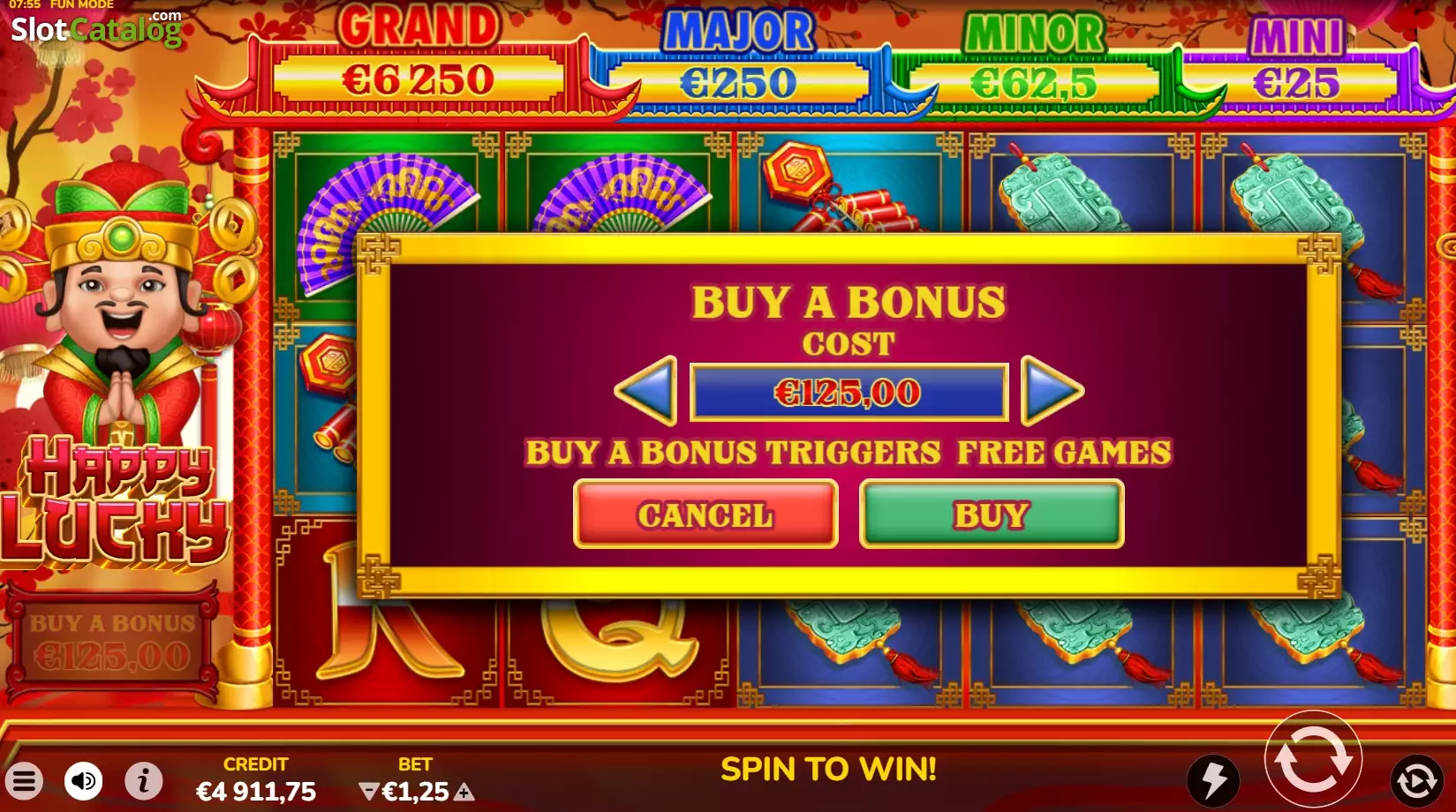The image size is (1456, 812).
Task: Lower bonus cost with left arrow
Action: pos(646,391)
